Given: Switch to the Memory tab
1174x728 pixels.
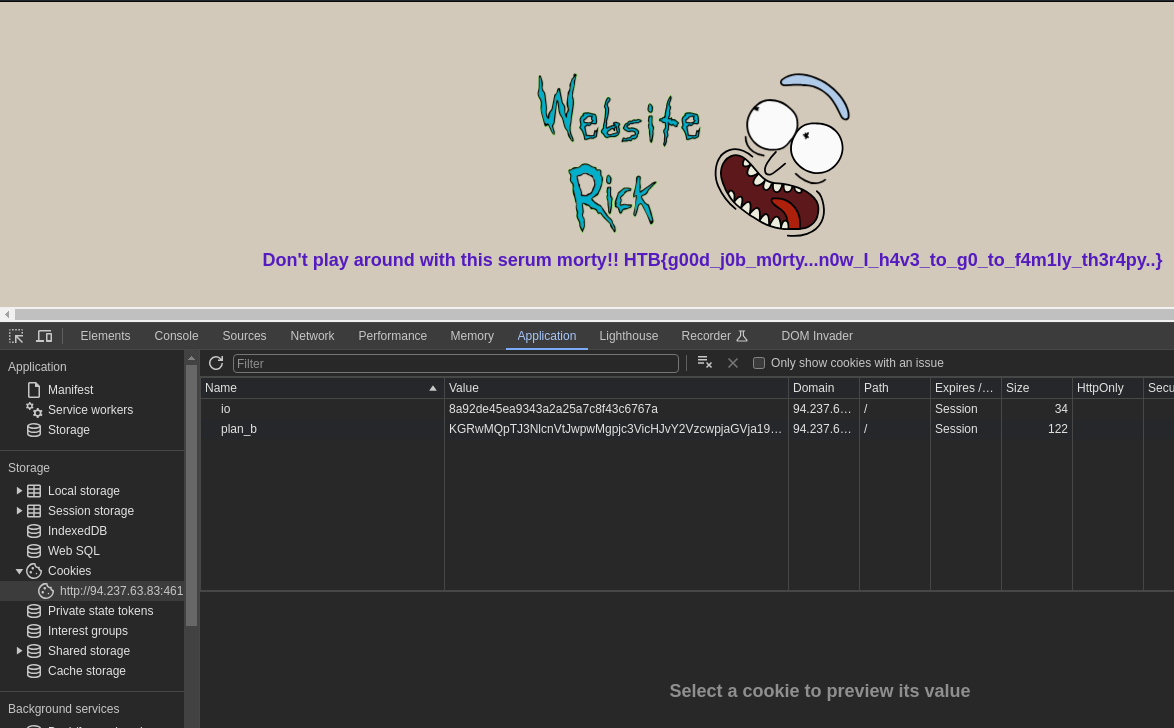Looking at the screenshot, I should (x=472, y=336).
